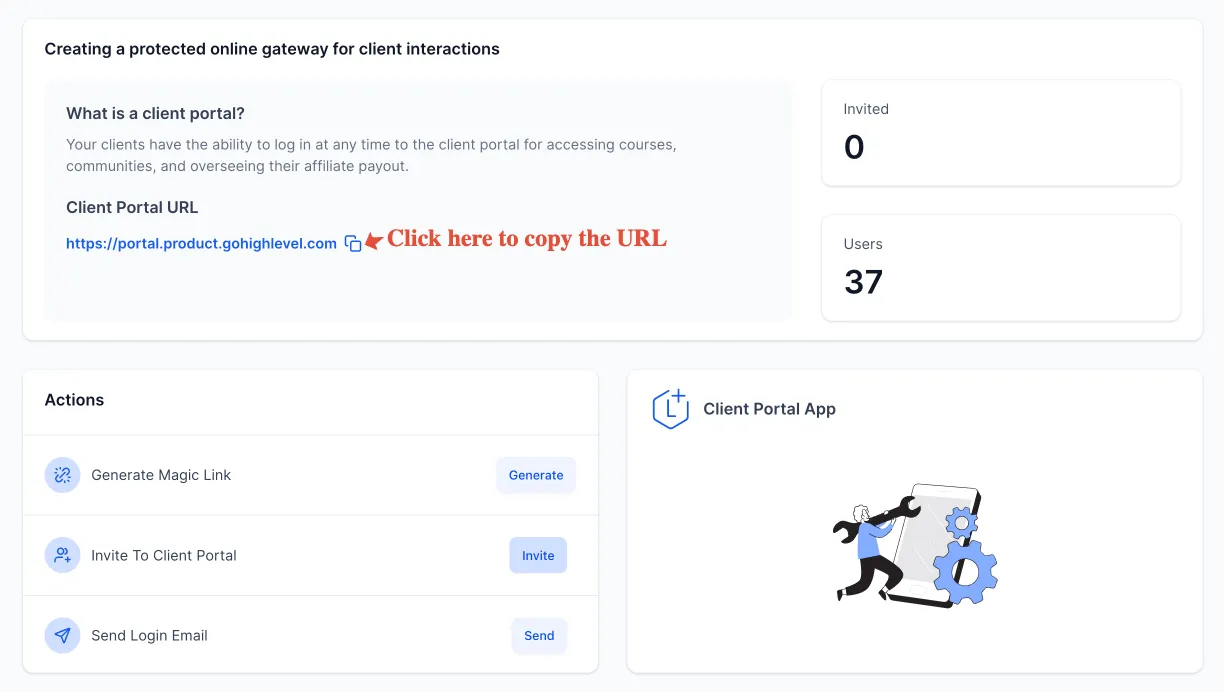Click the Send Login Email paper plane icon
1224x692 pixels.
pyautogui.click(x=62, y=635)
